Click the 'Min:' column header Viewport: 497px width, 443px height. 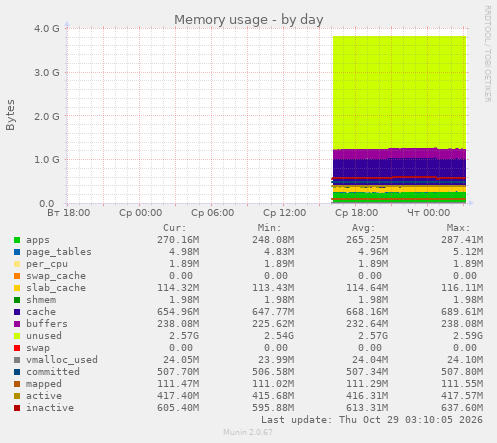coord(269,228)
